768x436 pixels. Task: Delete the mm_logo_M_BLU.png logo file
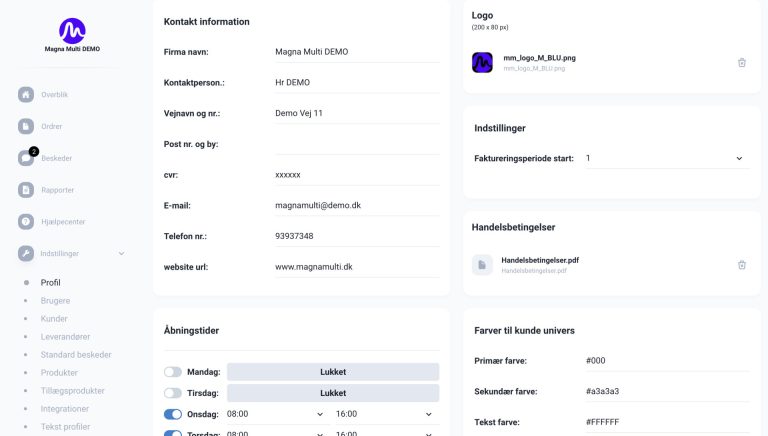pos(742,63)
